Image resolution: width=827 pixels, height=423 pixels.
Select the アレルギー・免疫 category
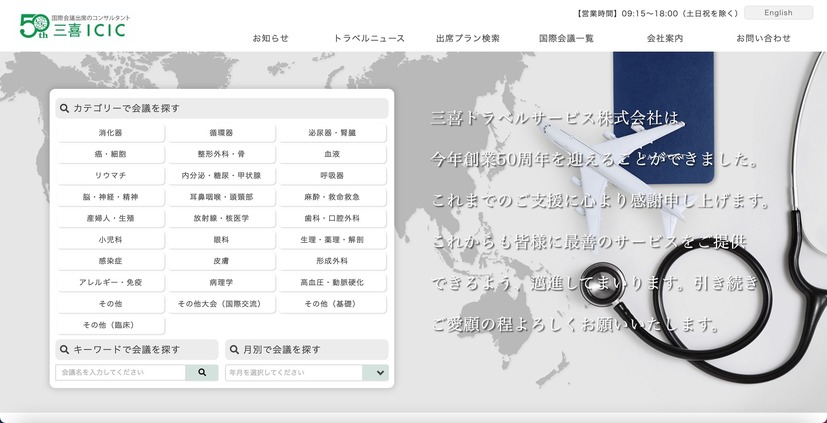111,283
